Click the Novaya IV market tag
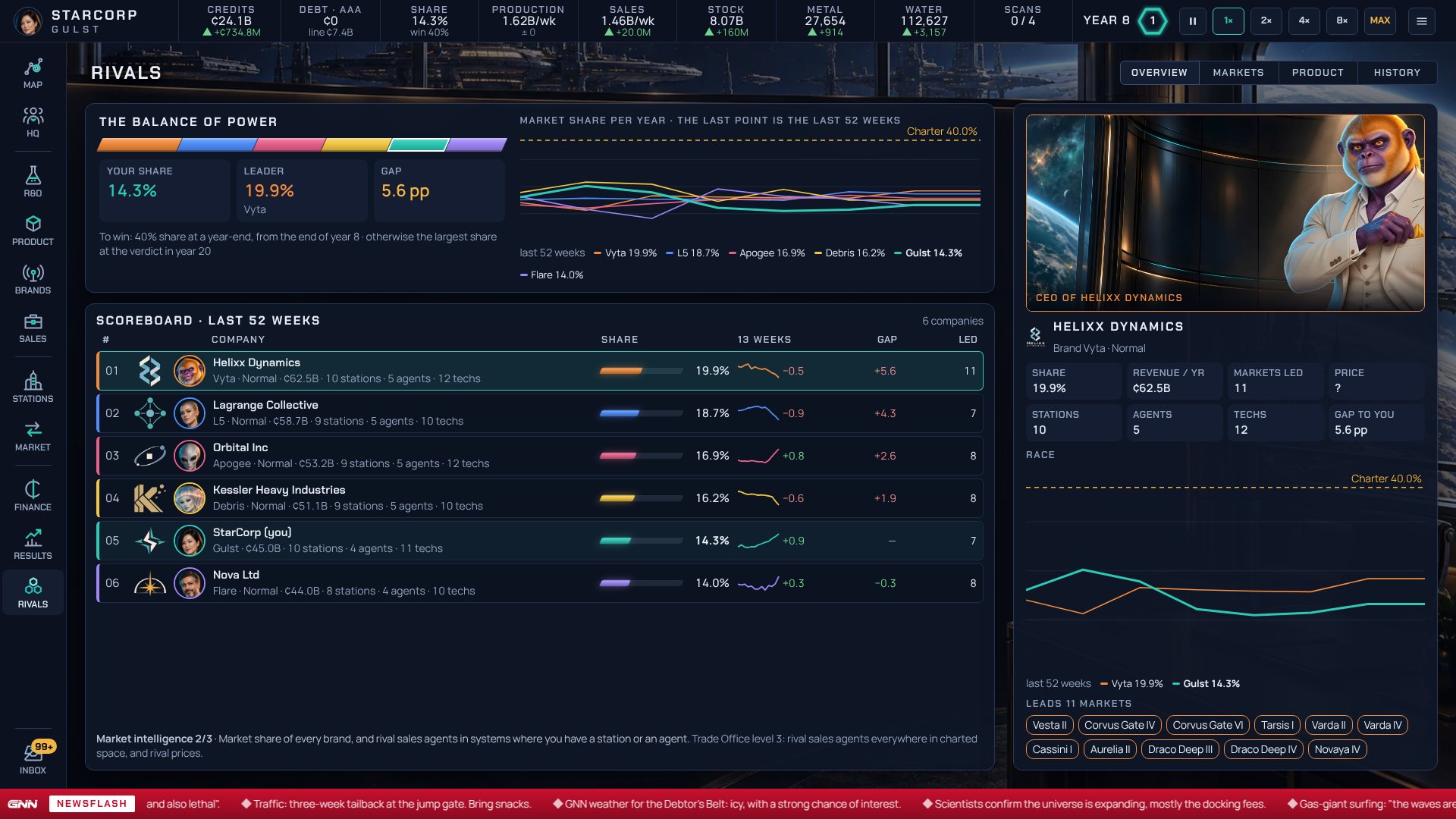 pyautogui.click(x=1337, y=749)
